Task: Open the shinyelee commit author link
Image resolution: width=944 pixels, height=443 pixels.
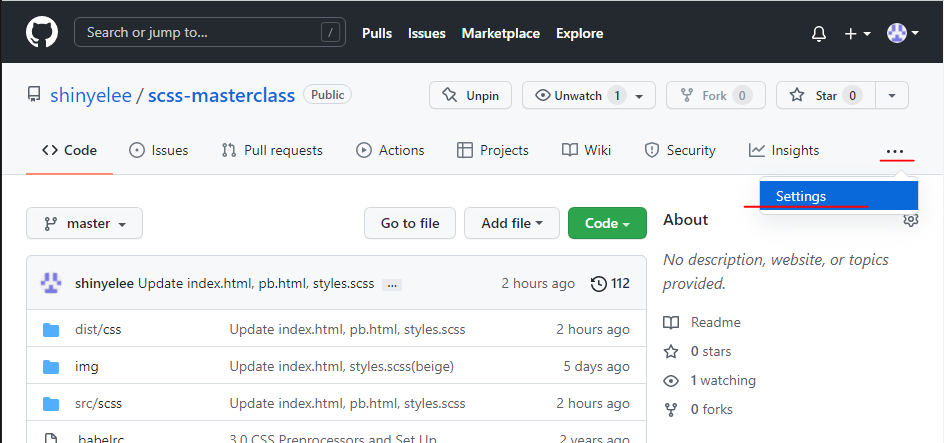Action: coord(105,283)
